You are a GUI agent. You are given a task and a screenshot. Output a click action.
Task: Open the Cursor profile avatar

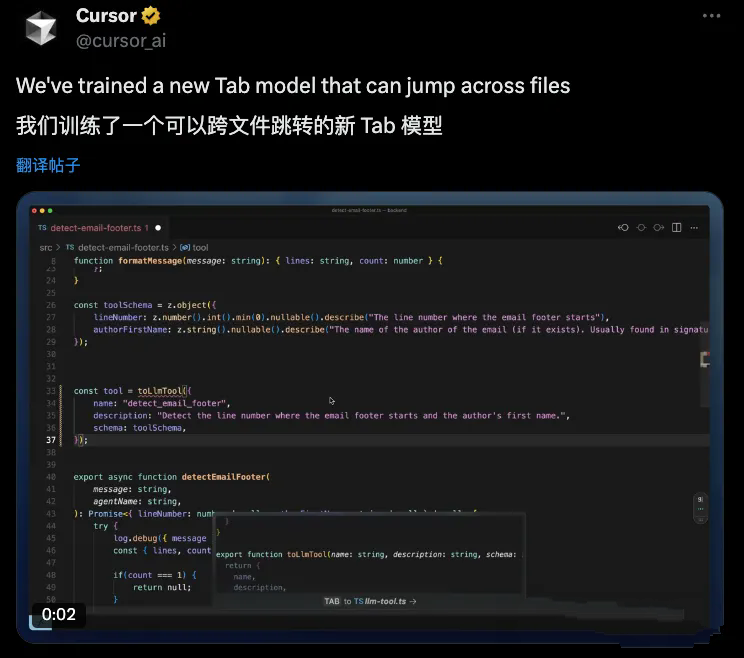pos(41,28)
